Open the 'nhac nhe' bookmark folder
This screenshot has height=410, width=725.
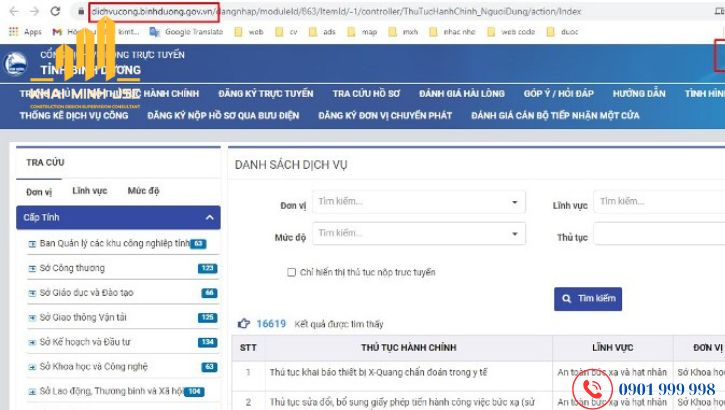point(452,32)
